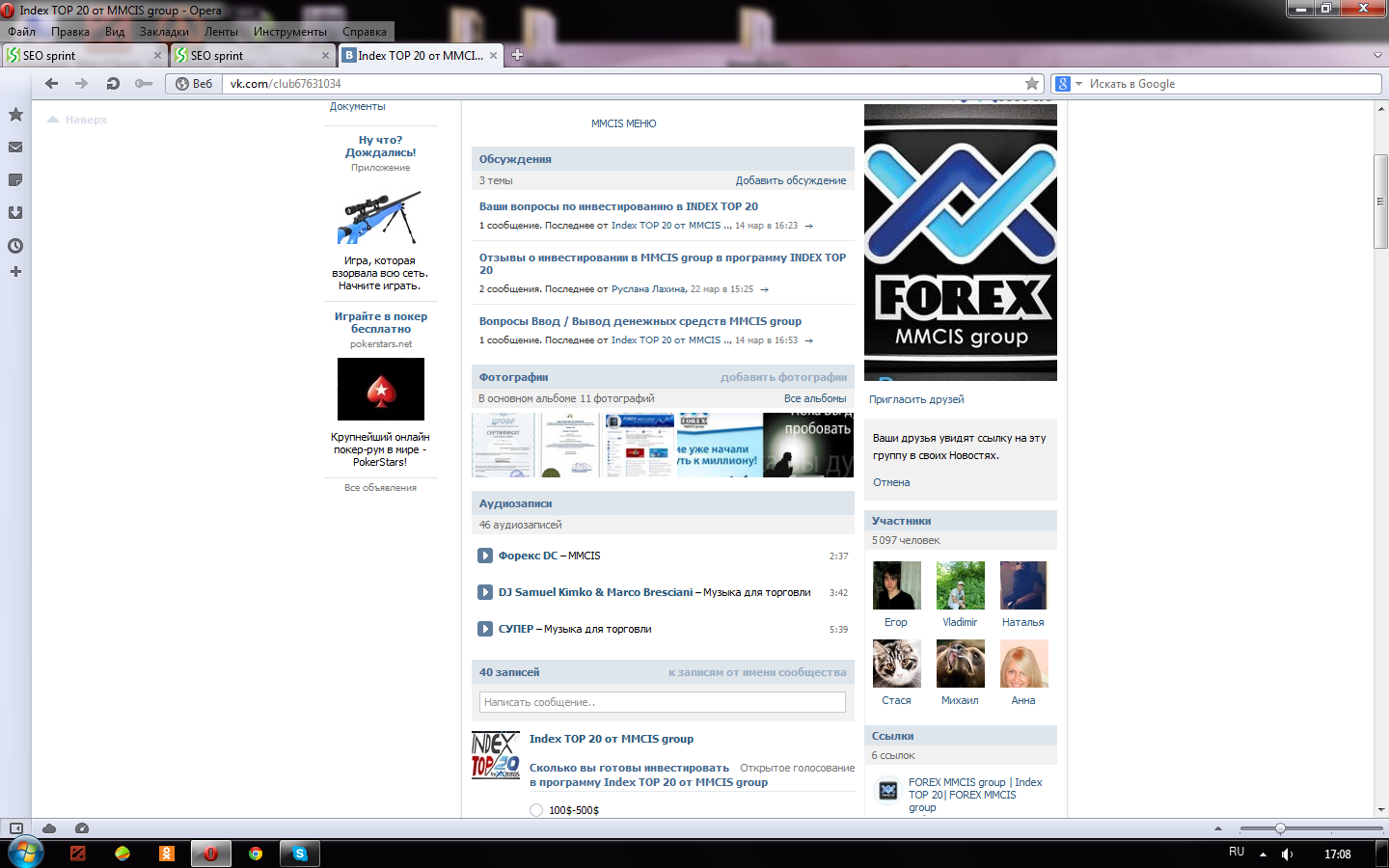Open topic Вопросы Ввод / Вывод денежных средств

pos(640,321)
